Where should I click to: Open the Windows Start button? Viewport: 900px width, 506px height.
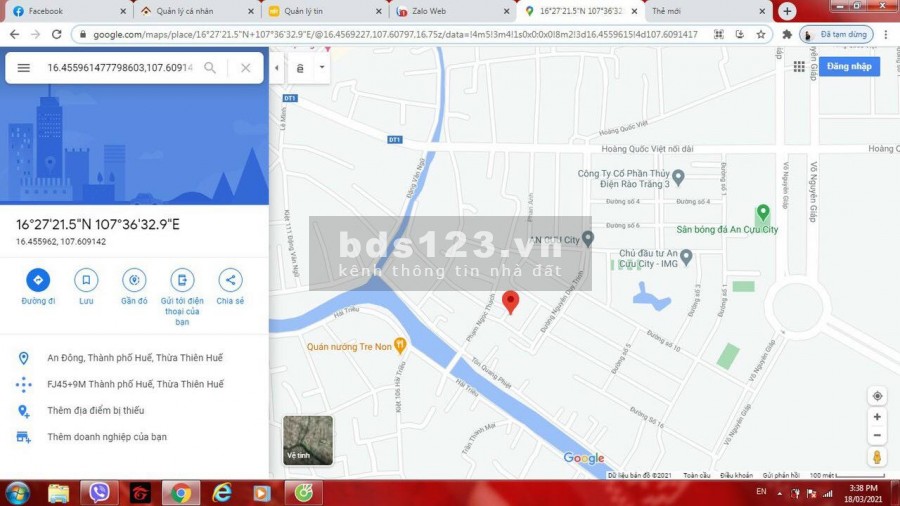(17, 493)
